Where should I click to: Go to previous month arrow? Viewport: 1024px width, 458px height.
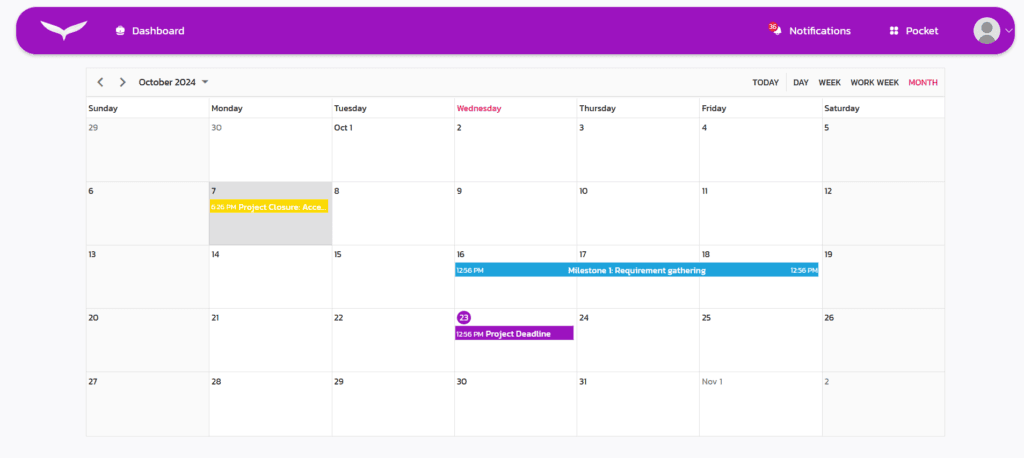(100, 82)
